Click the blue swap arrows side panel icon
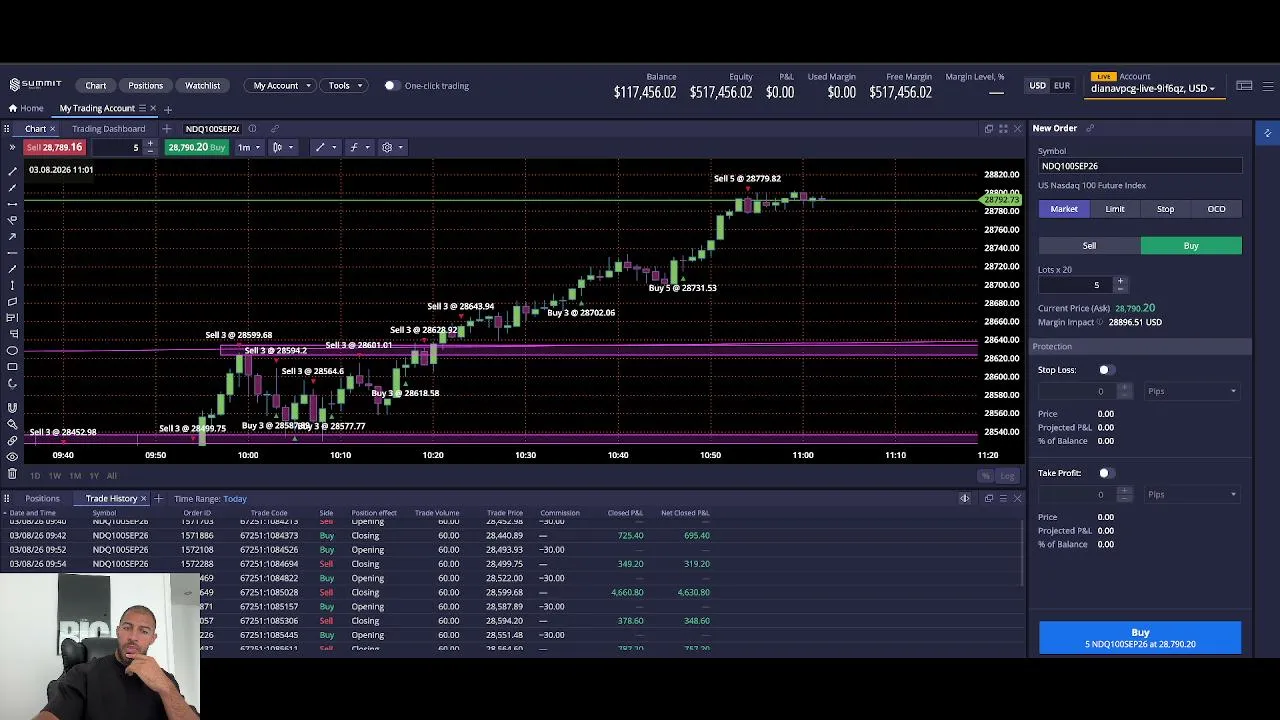The width and height of the screenshot is (1280, 720). pos(1267,132)
